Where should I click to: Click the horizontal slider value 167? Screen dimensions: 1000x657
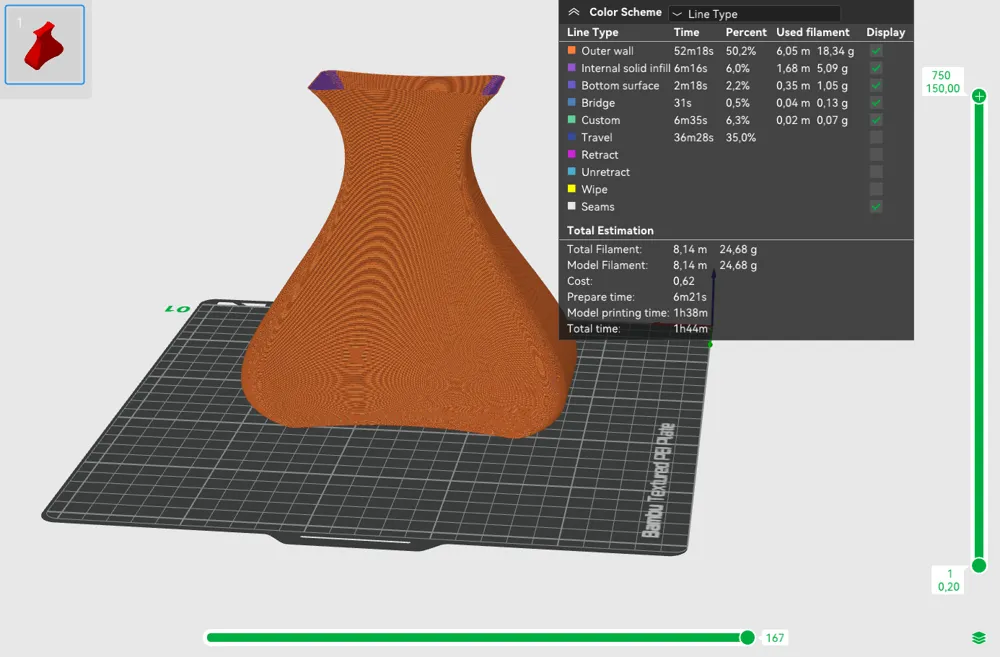pyautogui.click(x=774, y=638)
